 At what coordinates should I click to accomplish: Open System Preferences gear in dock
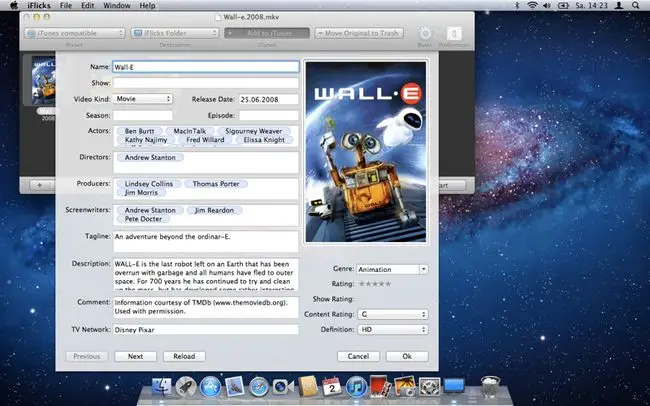click(429, 387)
